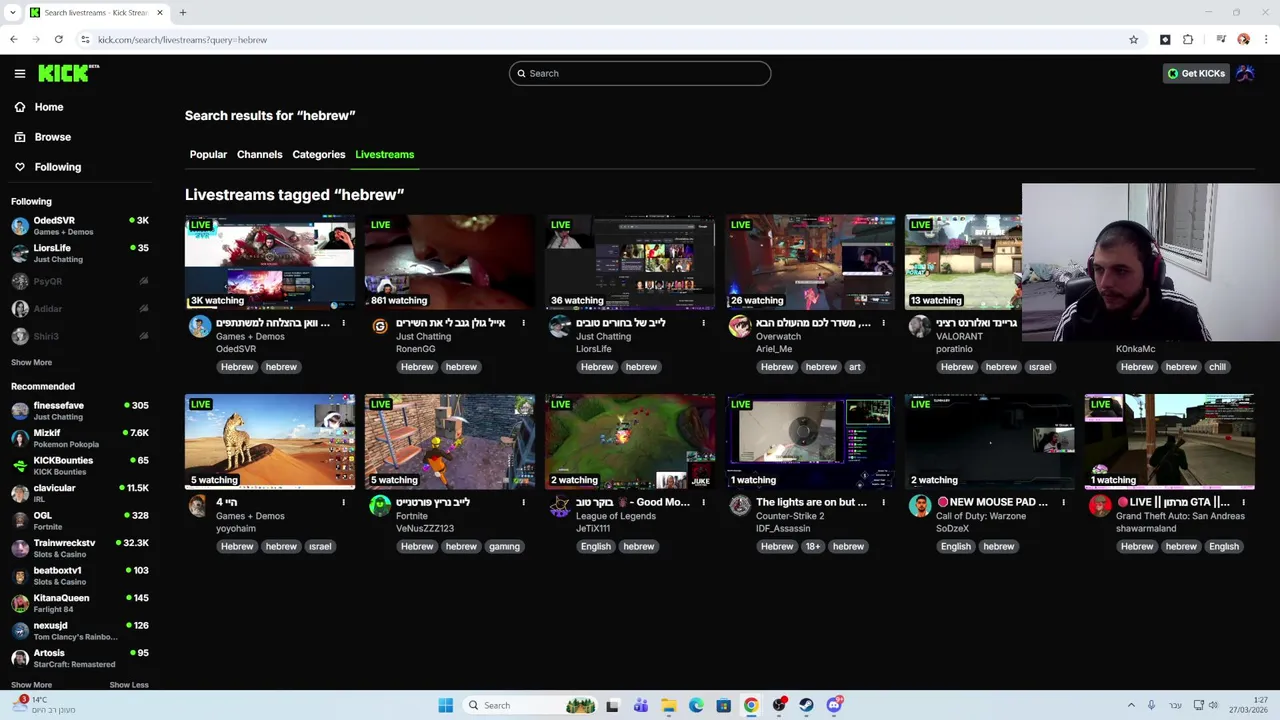Click Ariel_Me channel avatar on stream card
This screenshot has width=1280, height=720.
740,326
